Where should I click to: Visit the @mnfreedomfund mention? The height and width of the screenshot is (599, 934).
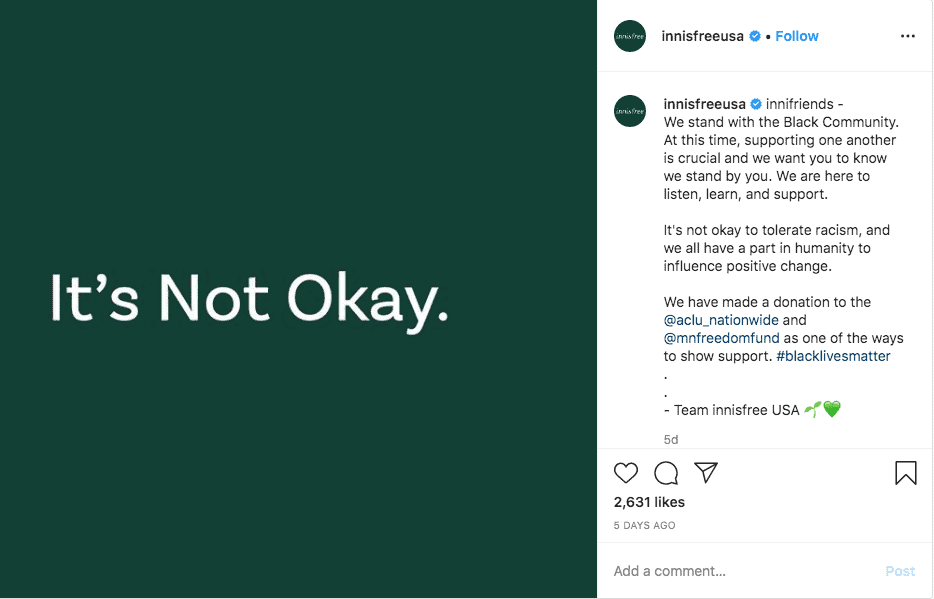721,338
